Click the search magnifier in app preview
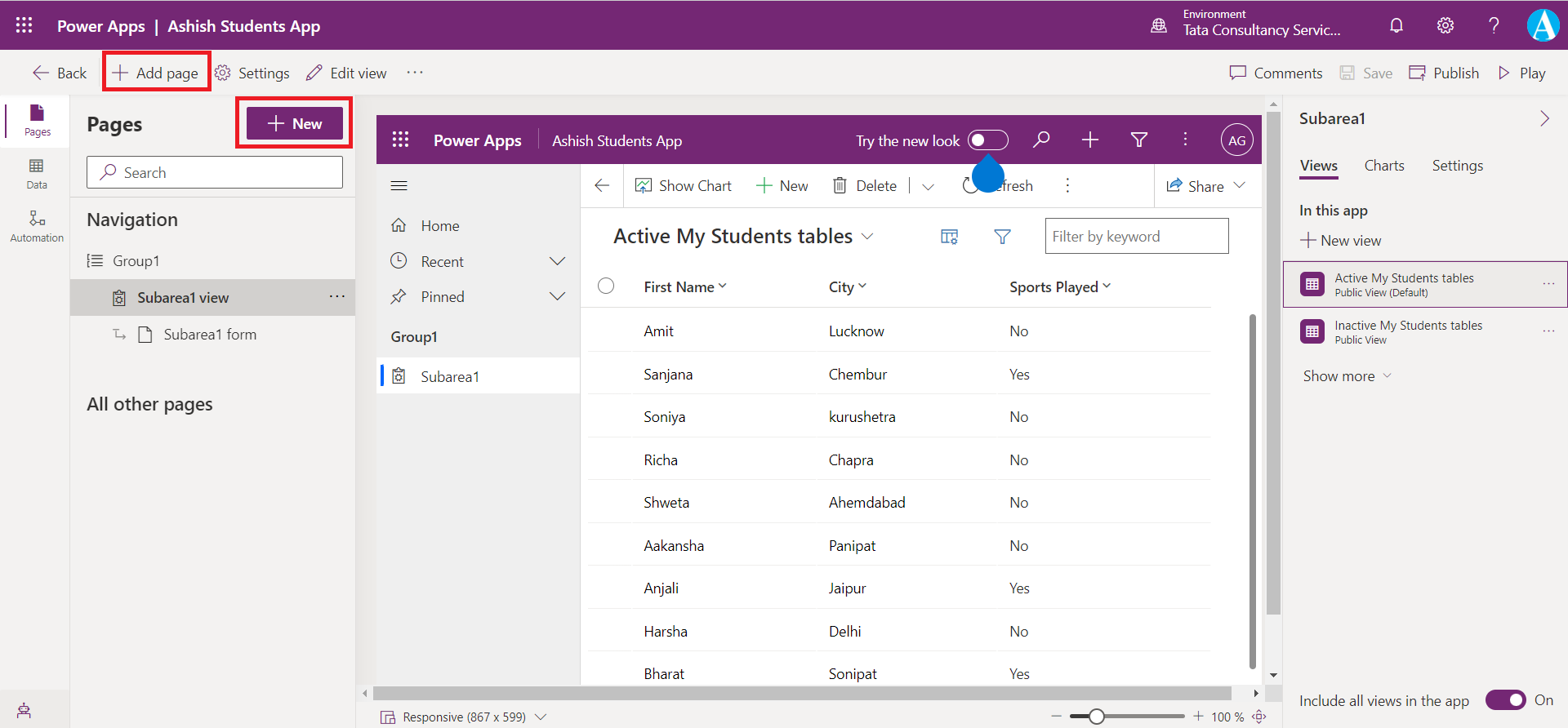 [x=1041, y=140]
